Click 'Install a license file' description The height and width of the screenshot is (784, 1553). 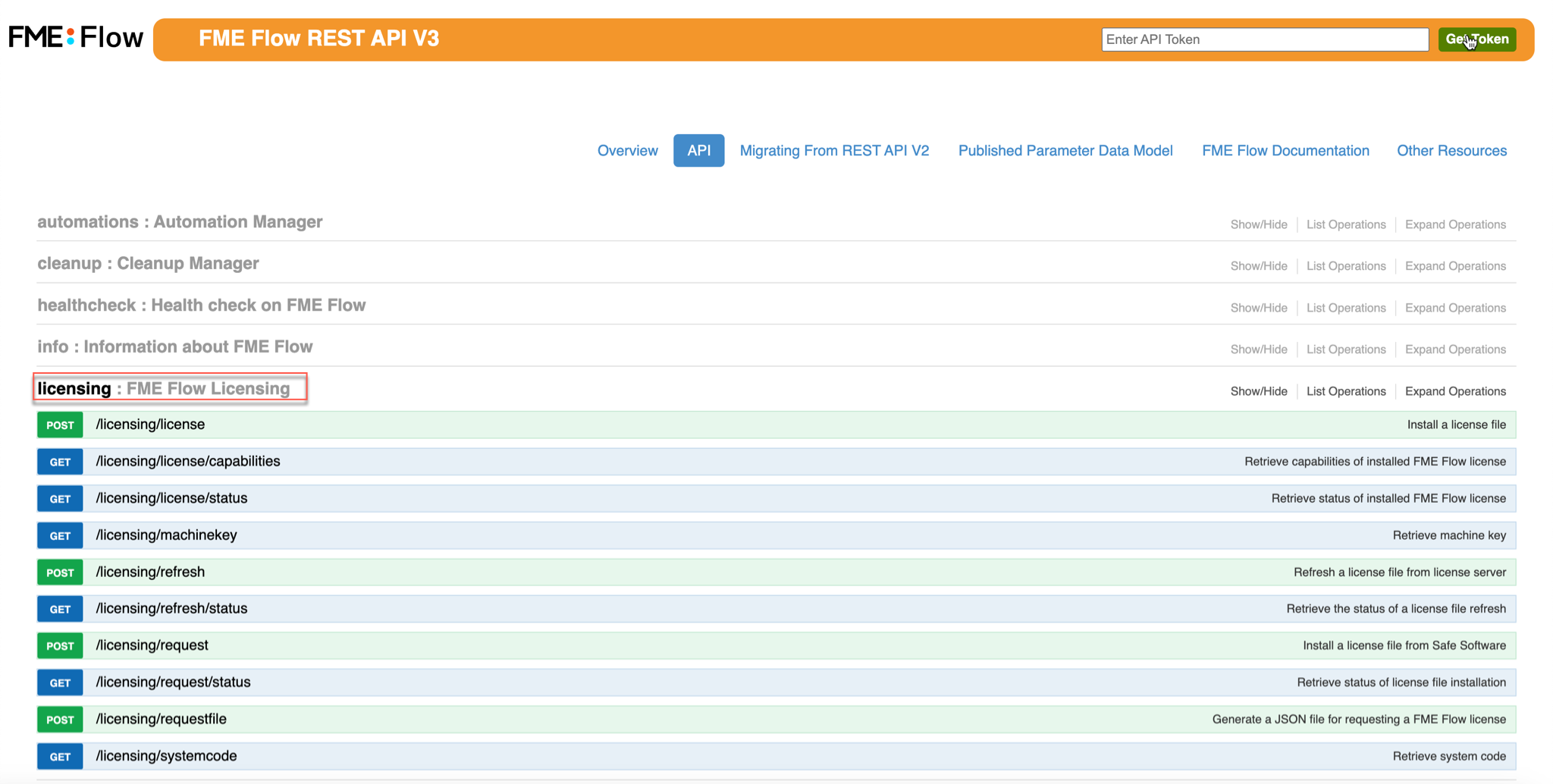click(x=1456, y=425)
